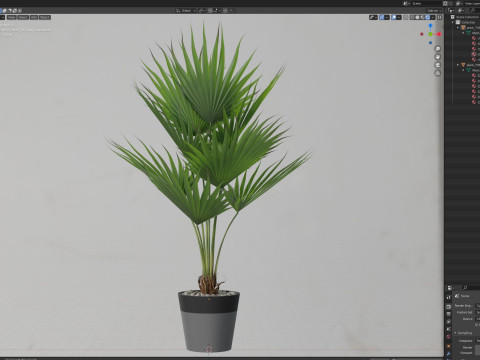Open the viewport Options dropdown

tap(434, 11)
